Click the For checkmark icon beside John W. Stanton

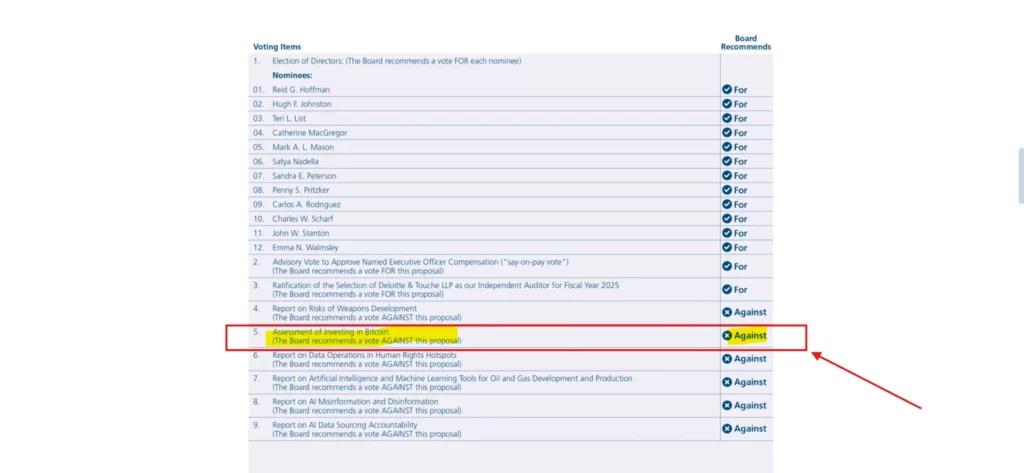coord(726,233)
